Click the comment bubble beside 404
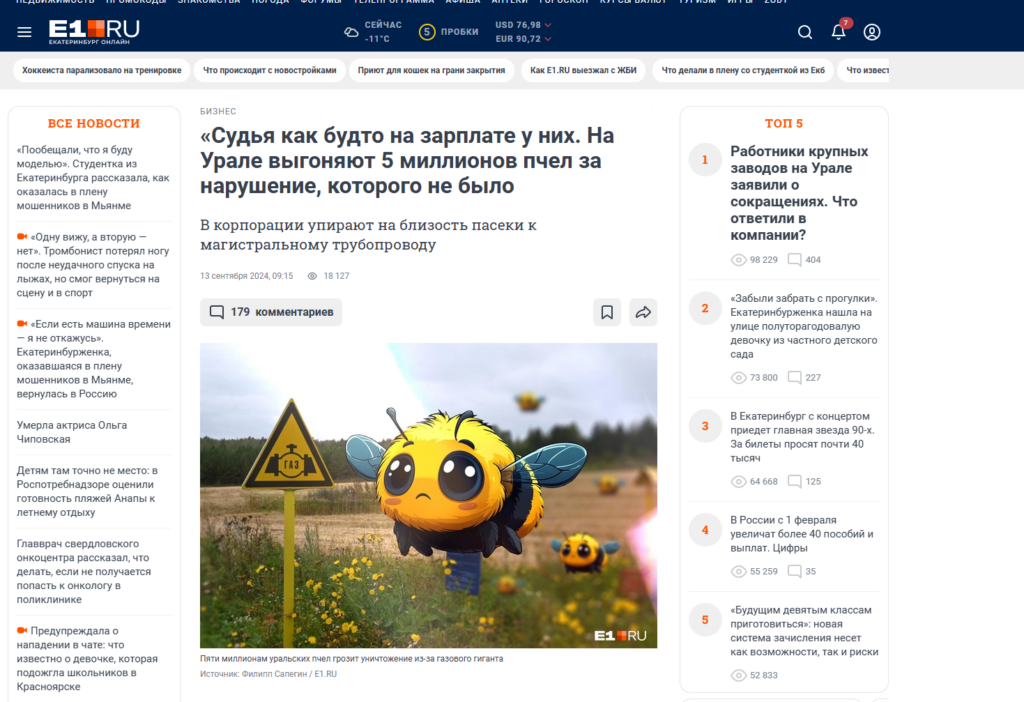Image resolution: width=1024 pixels, height=702 pixels. tap(794, 260)
